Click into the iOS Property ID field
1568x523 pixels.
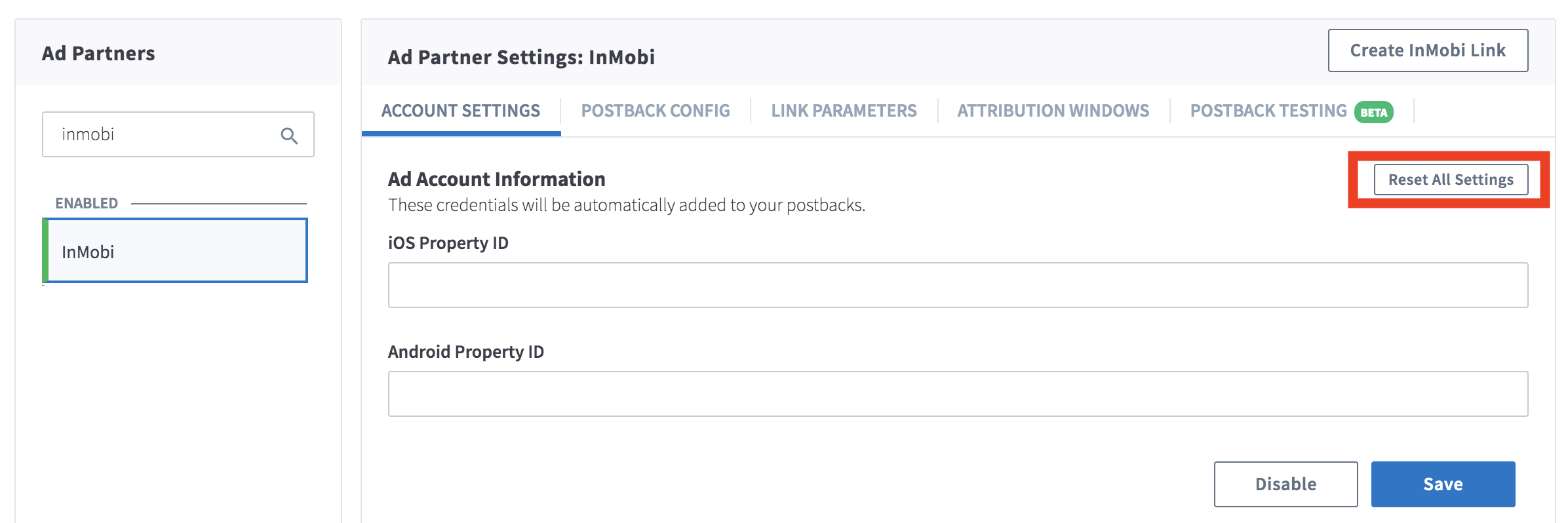[958, 285]
